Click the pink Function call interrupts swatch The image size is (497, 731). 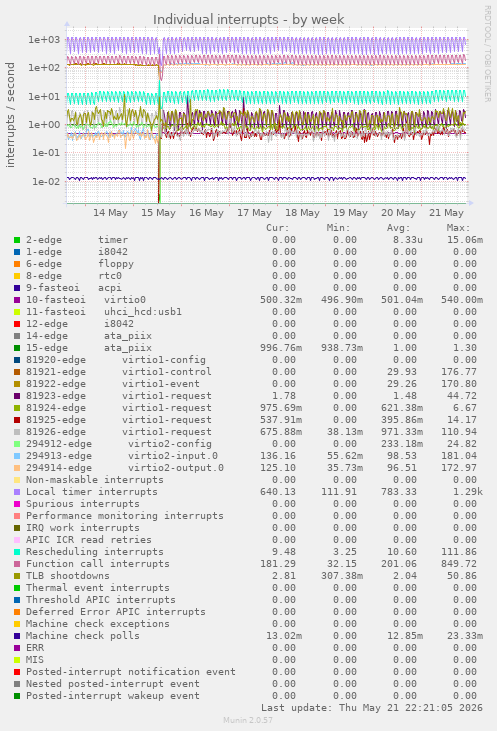point(17,564)
